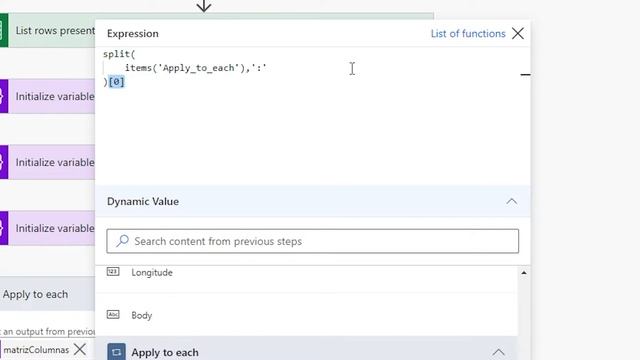Click the scroll up arrow in dynamic list

[524, 273]
